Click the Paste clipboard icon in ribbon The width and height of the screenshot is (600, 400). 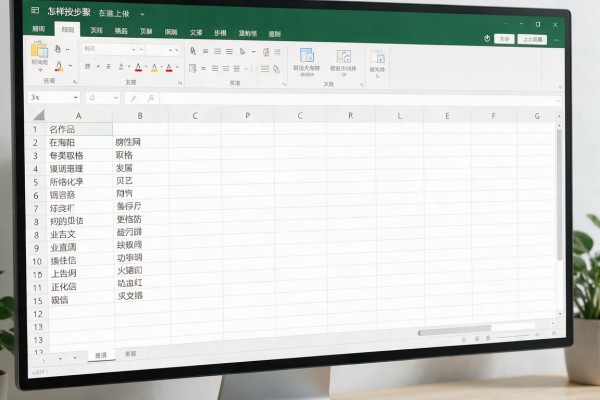click(39, 51)
